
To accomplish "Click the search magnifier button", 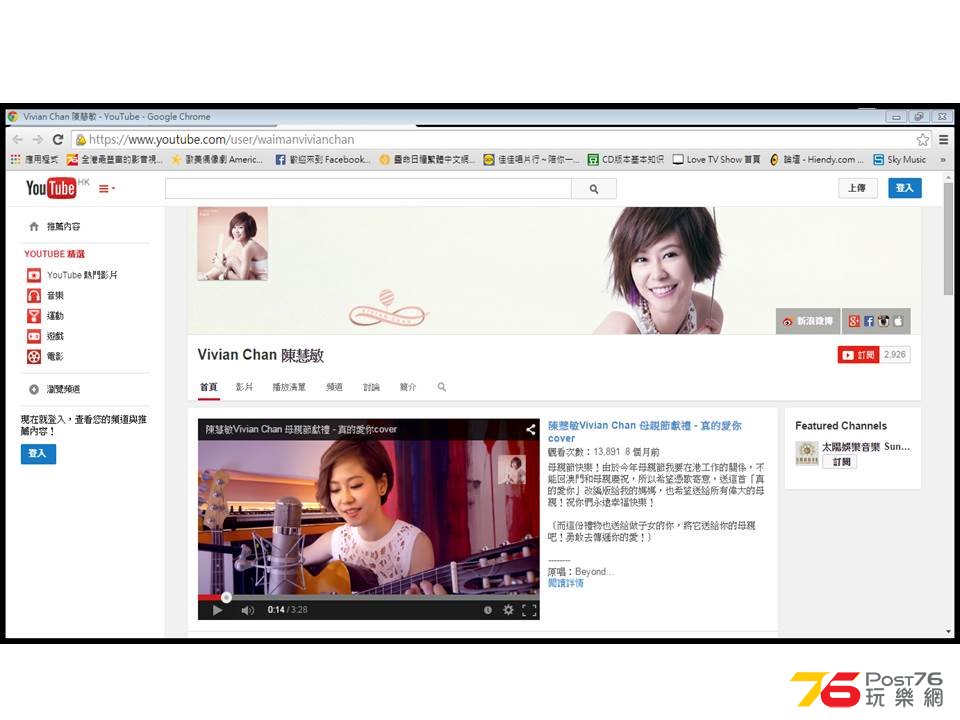I will click(594, 189).
